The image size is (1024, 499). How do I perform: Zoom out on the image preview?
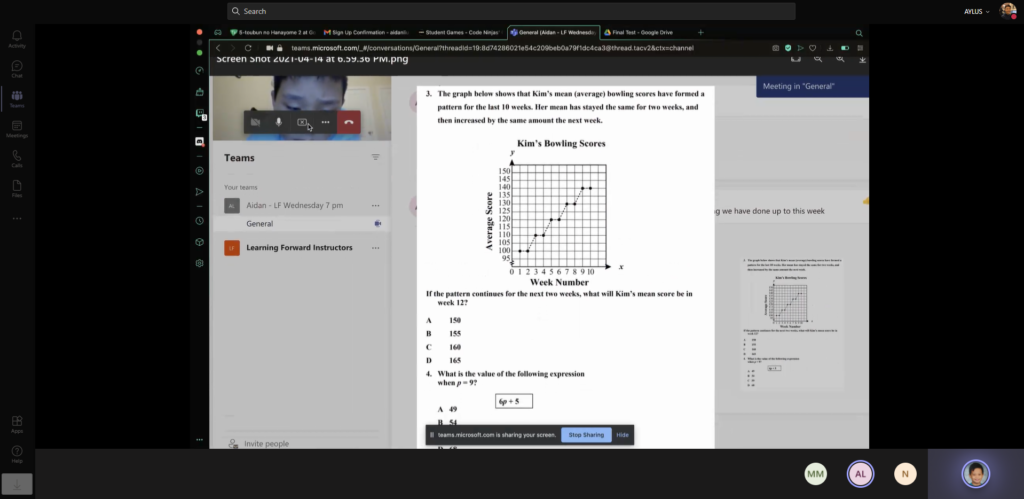pos(818,59)
